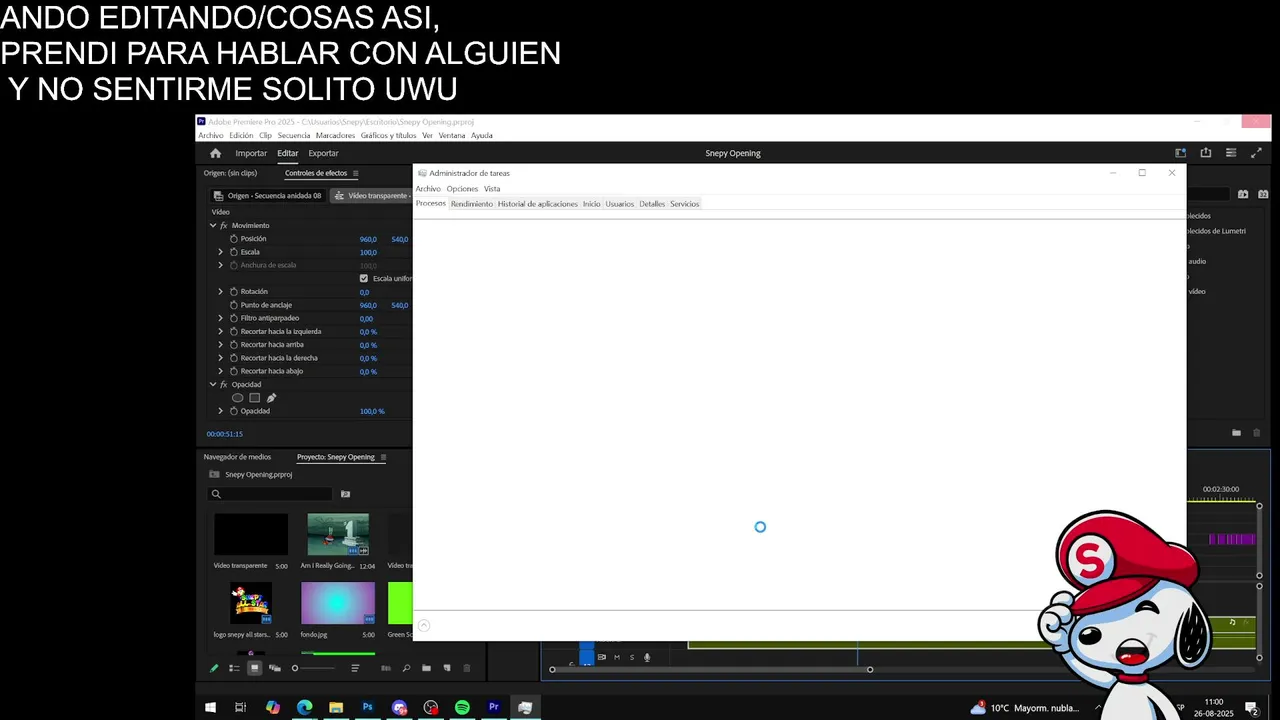
Task: Click the search bin icon beside the search field
Action: 346,494
